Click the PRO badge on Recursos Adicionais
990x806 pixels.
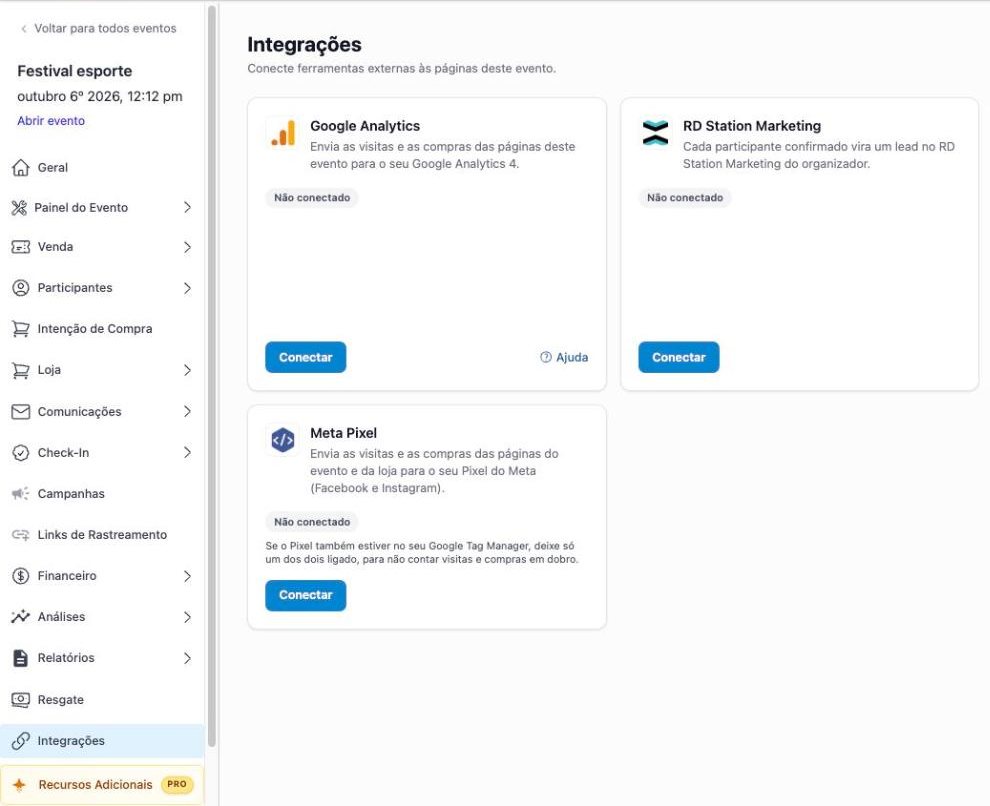point(177,785)
